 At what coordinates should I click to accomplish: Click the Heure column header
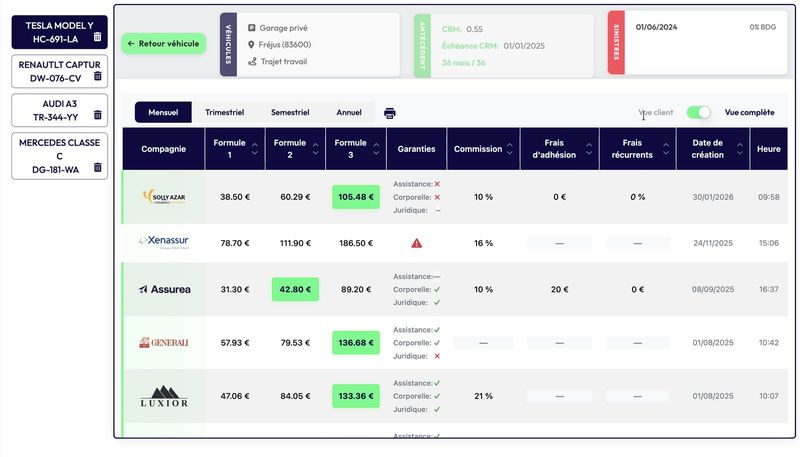click(x=768, y=149)
